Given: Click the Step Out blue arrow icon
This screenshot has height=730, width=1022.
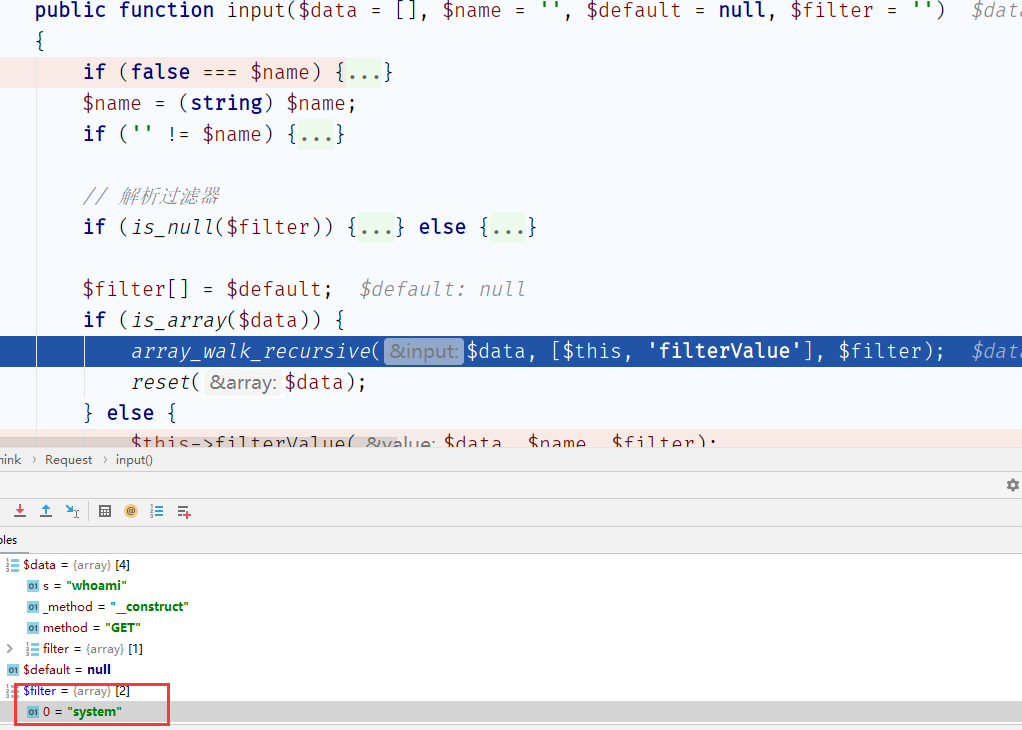Looking at the screenshot, I should point(46,511).
